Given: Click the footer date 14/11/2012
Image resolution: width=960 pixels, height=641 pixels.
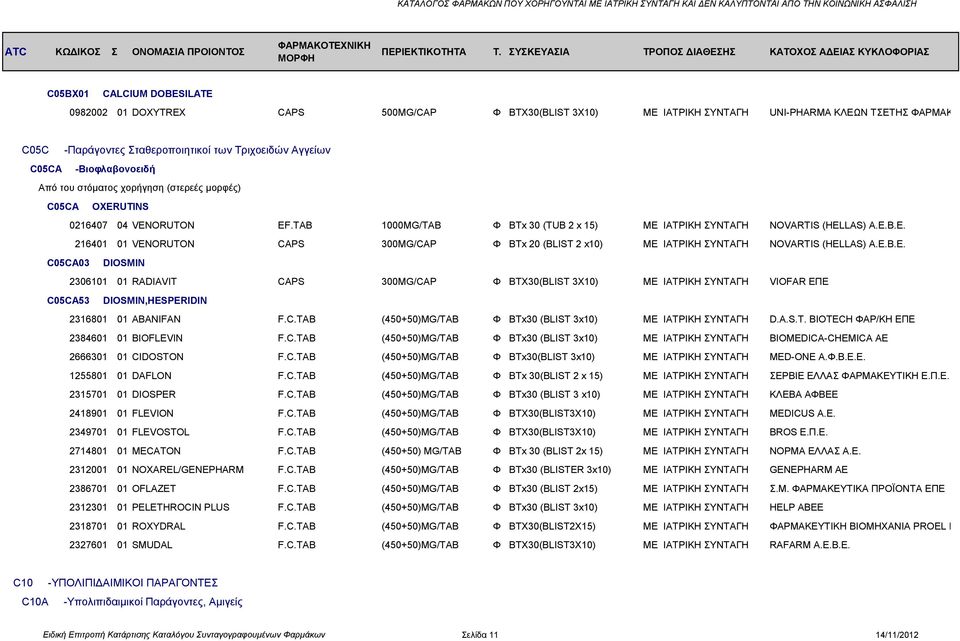Looking at the screenshot, I should (x=897, y=635).
